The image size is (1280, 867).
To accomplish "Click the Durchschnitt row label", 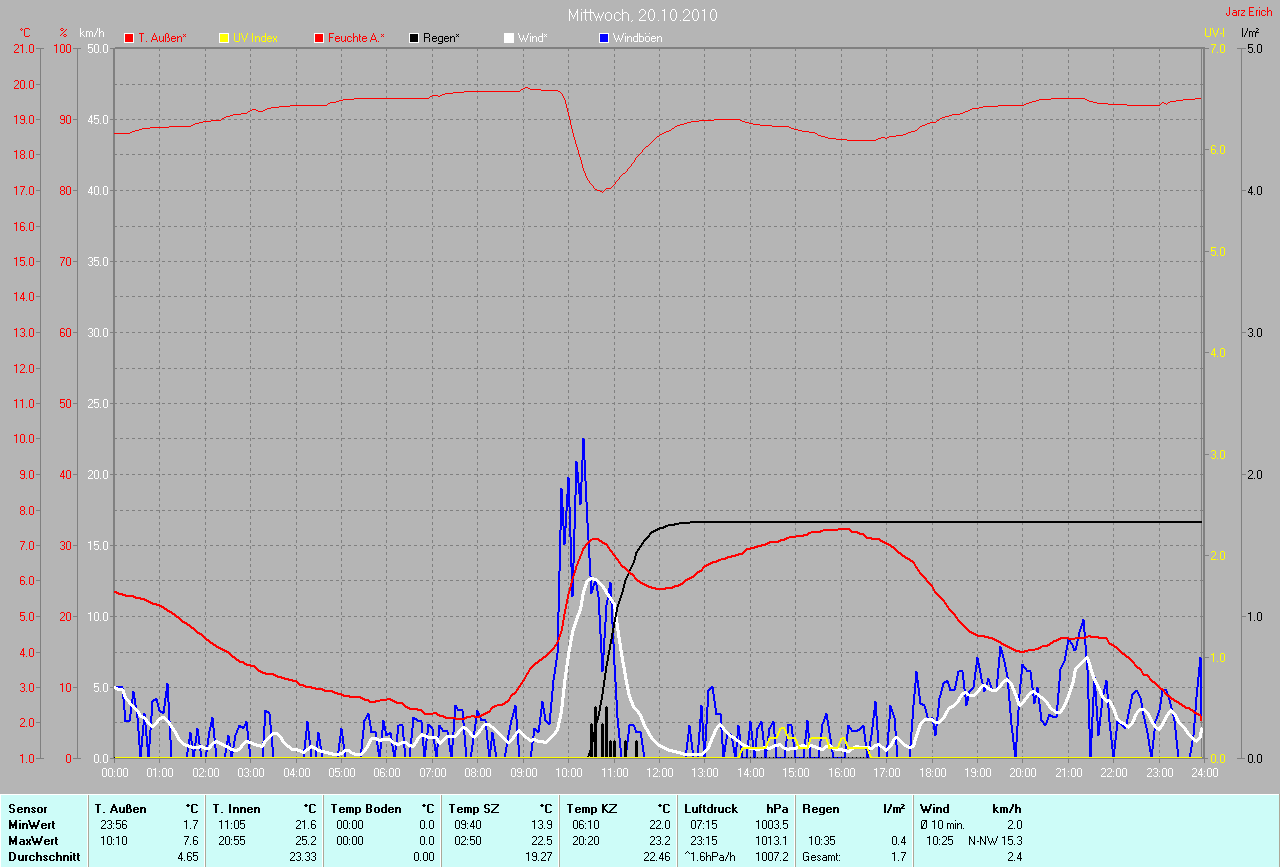I will pyautogui.click(x=40, y=857).
